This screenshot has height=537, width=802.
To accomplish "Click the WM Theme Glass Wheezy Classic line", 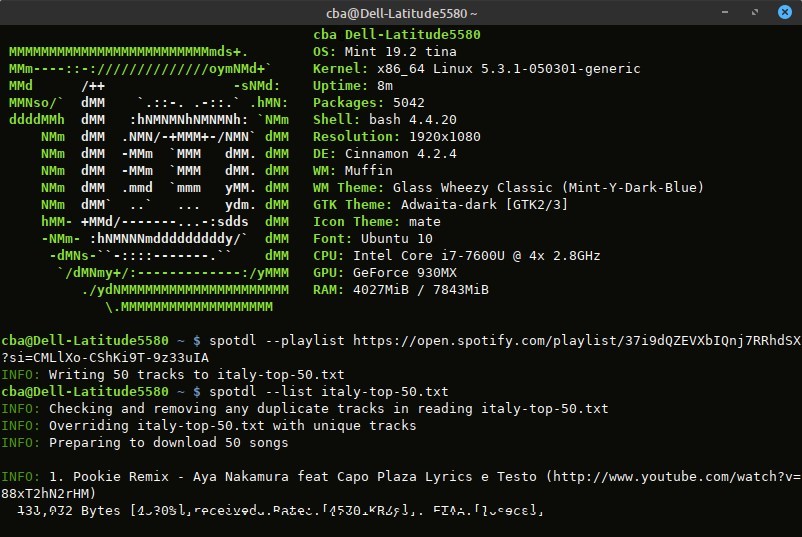I will click(508, 188).
